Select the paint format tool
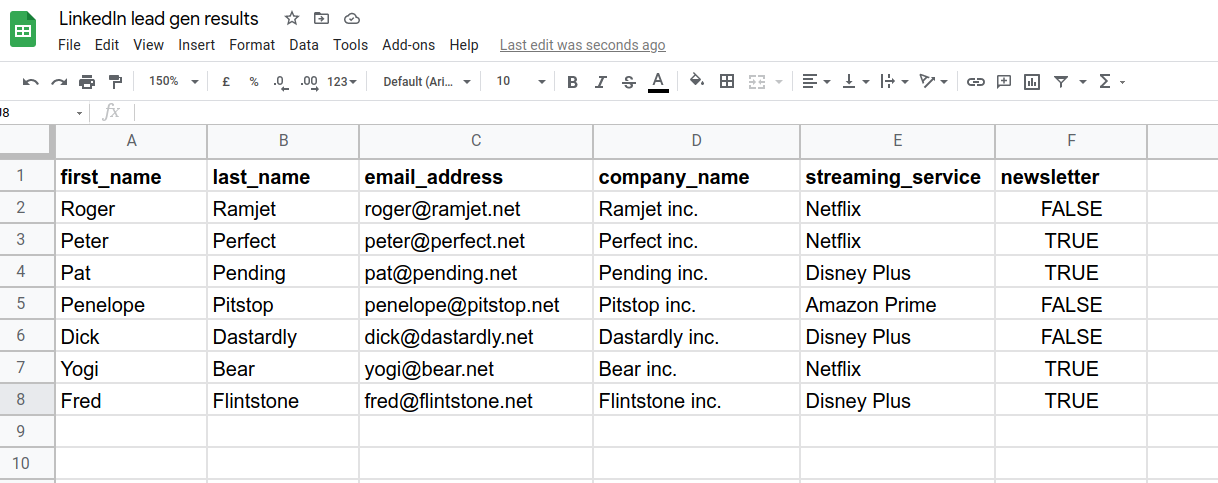The height and width of the screenshot is (483, 1218). pyautogui.click(x=115, y=82)
